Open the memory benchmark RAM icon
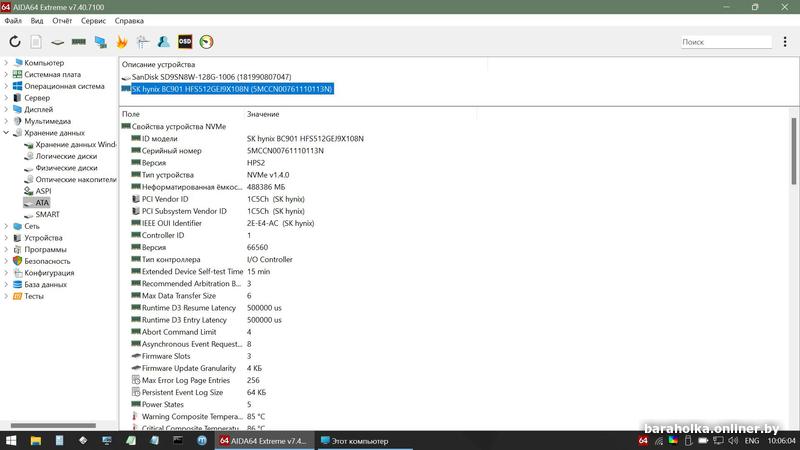The height and width of the screenshot is (450, 800). [x=78, y=42]
